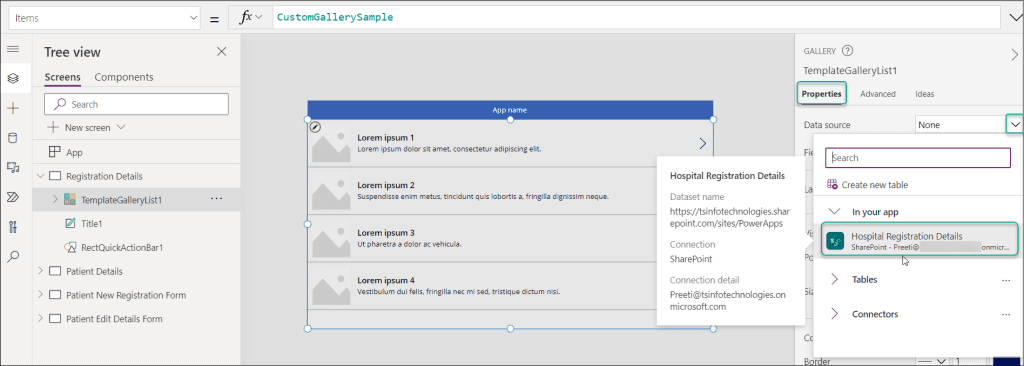Click in the Tree view search box
1024x366 pixels.
click(x=136, y=104)
